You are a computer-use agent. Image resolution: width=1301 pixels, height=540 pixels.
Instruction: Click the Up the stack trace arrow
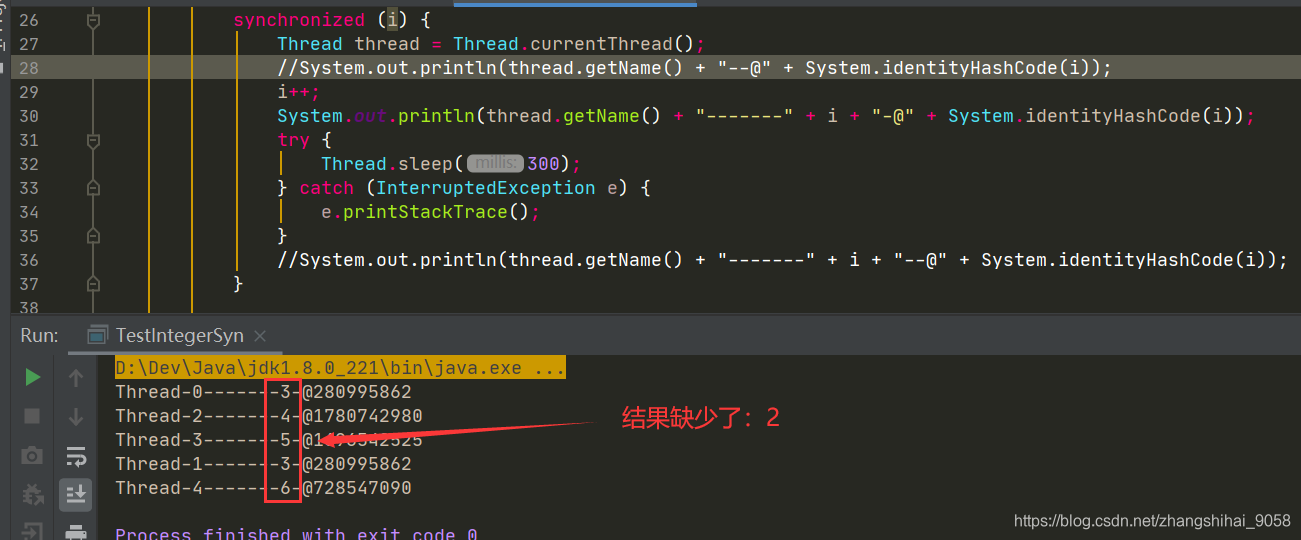pyautogui.click(x=76, y=377)
